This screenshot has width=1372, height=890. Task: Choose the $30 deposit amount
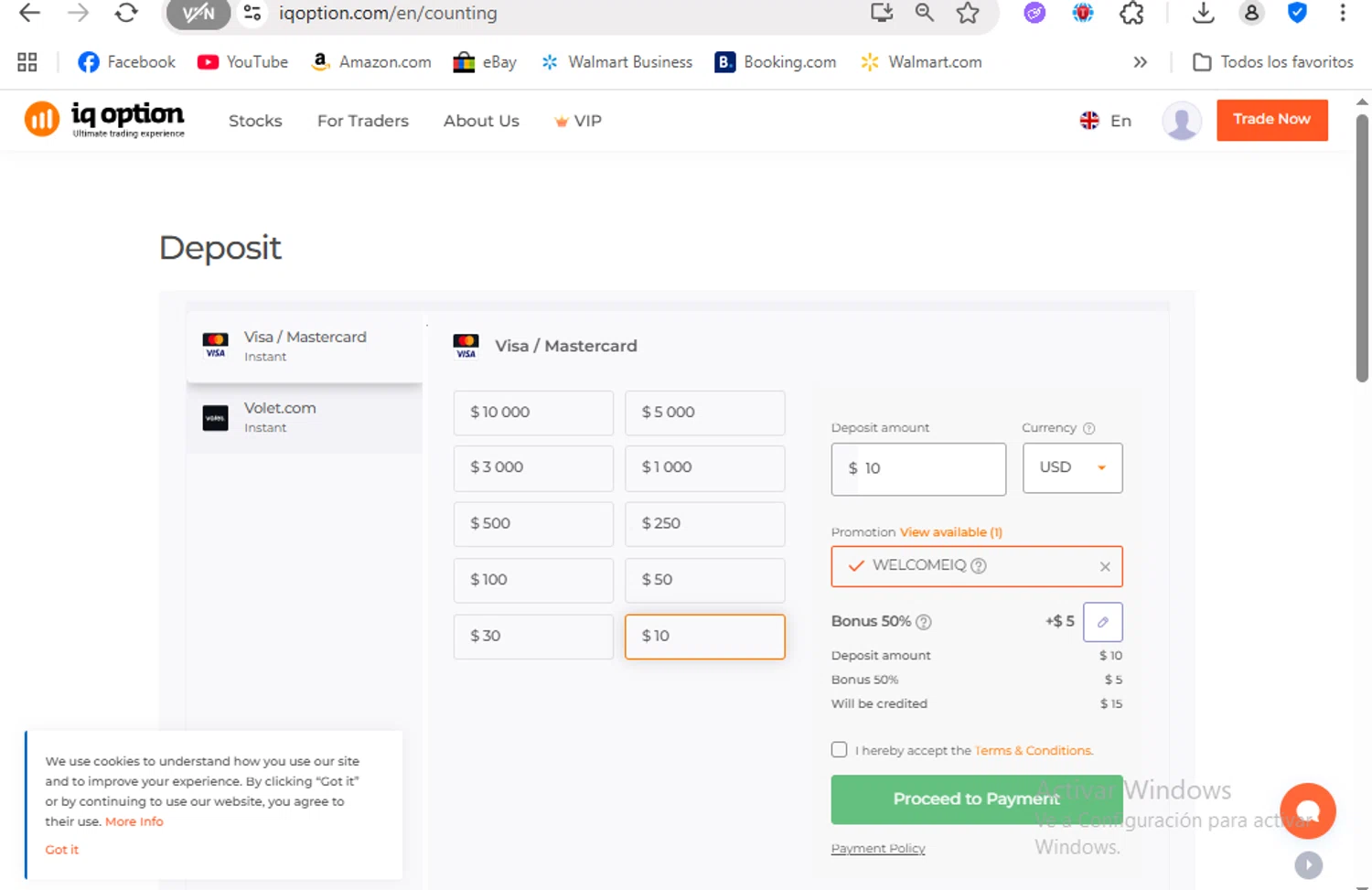pyautogui.click(x=533, y=637)
